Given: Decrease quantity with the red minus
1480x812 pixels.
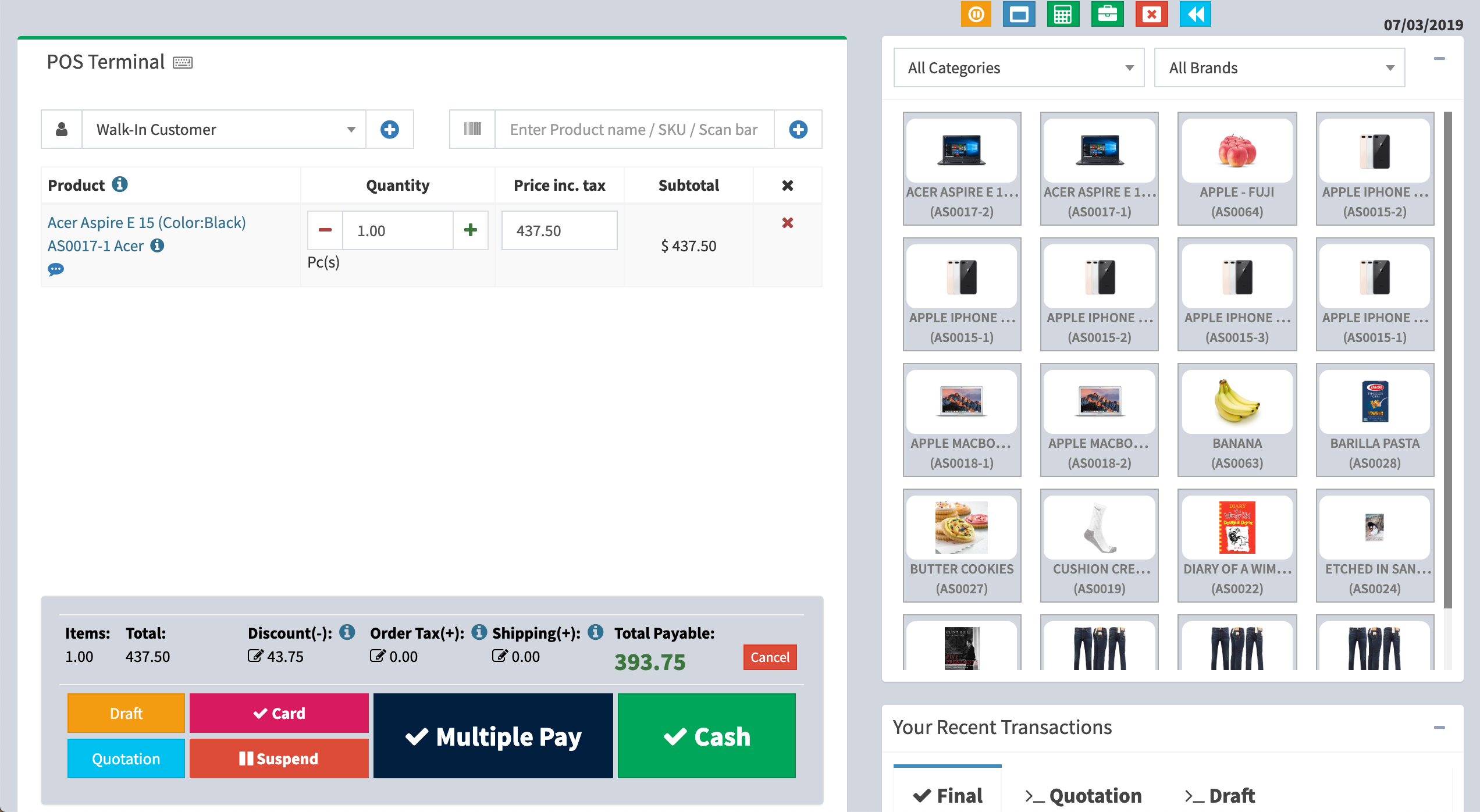Looking at the screenshot, I should click(325, 230).
